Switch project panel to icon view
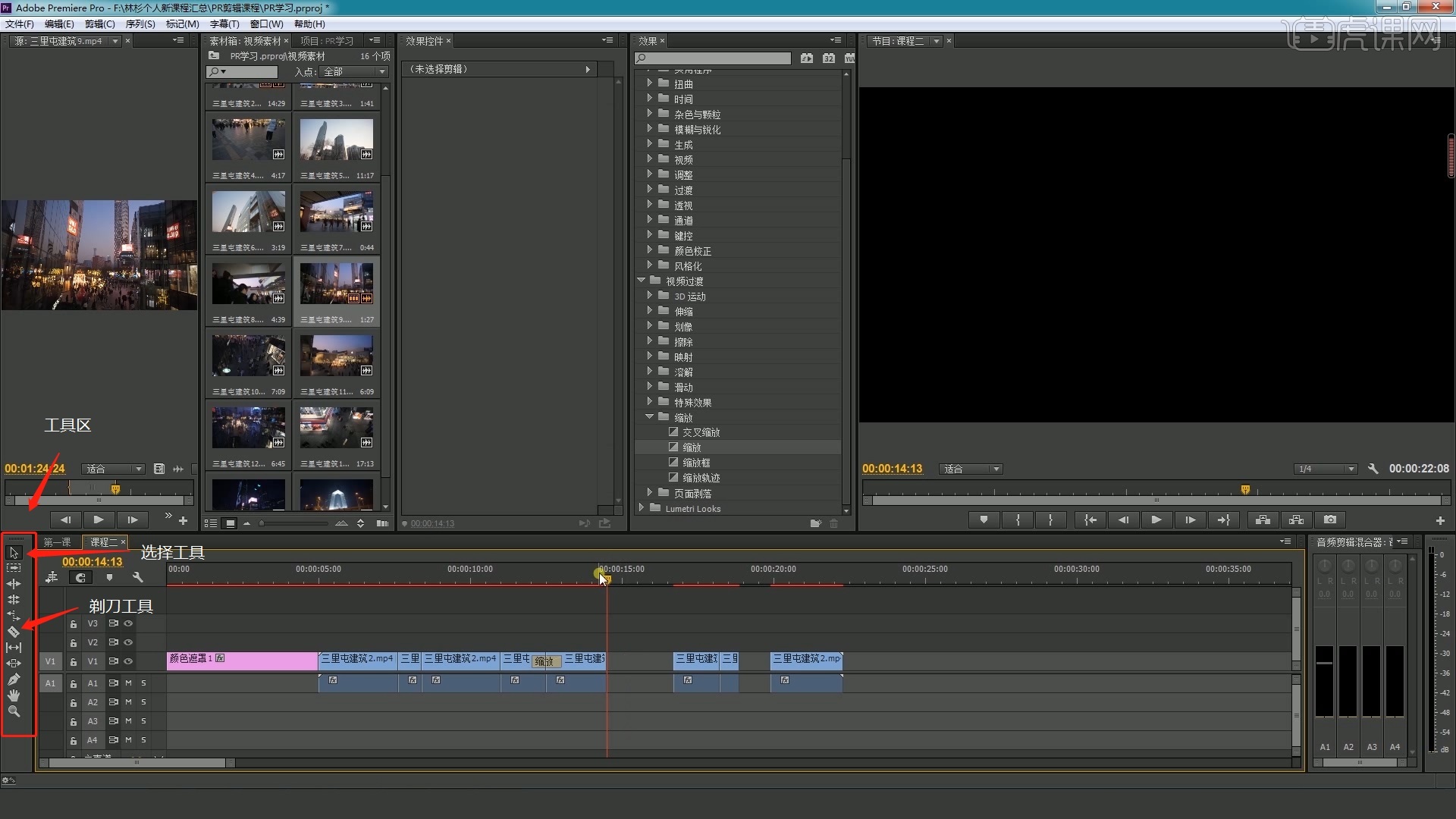 (x=230, y=523)
